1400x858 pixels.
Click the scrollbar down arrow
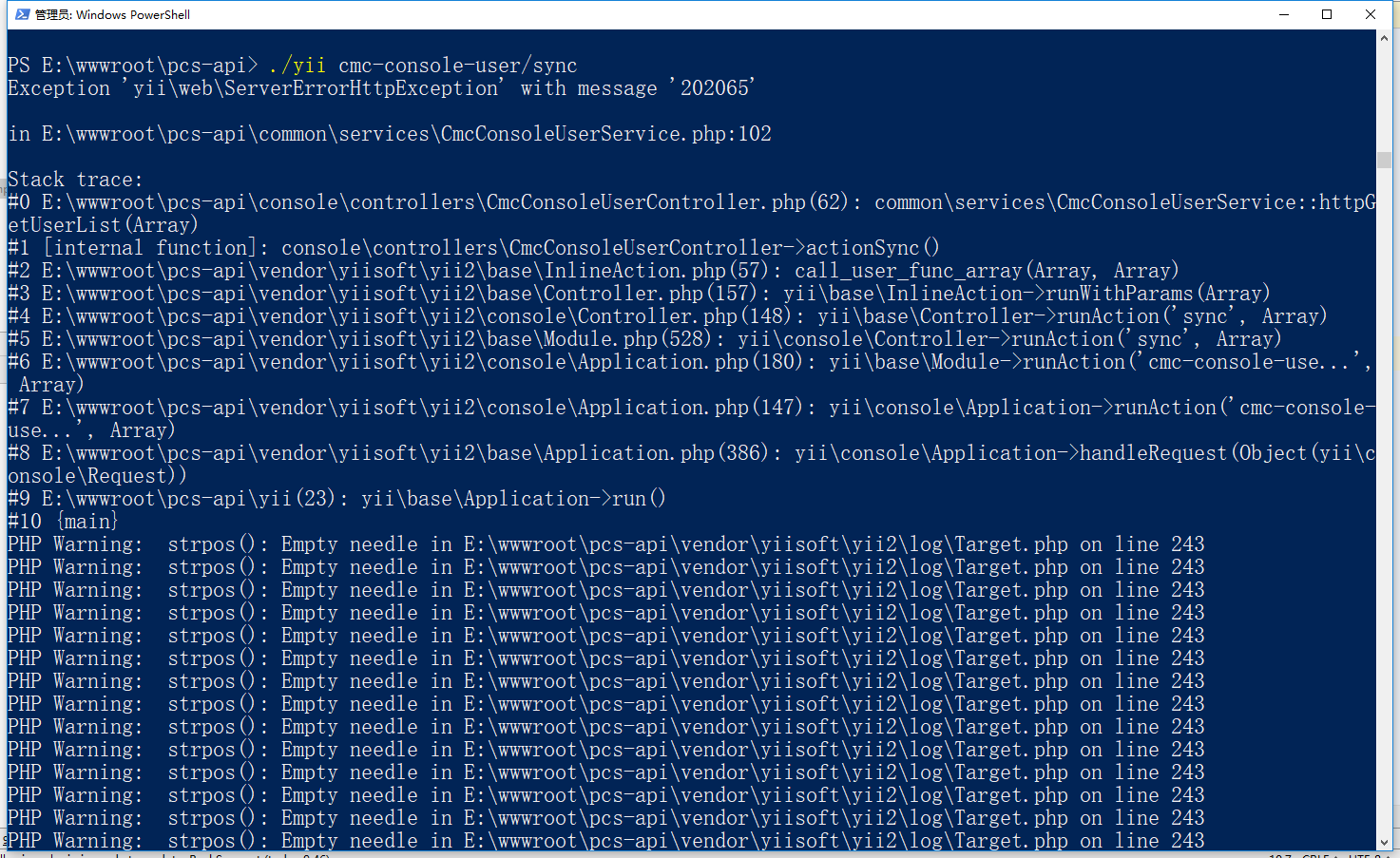pos(1384,842)
